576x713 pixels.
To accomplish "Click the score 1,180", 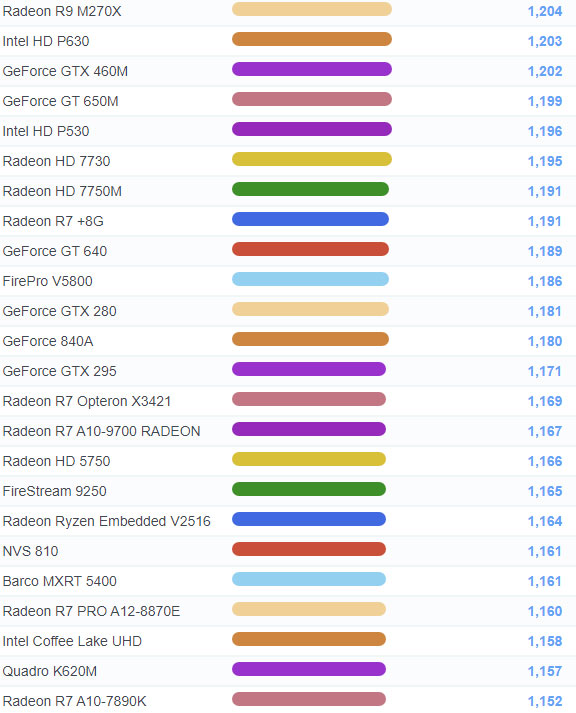I will 545,341.
